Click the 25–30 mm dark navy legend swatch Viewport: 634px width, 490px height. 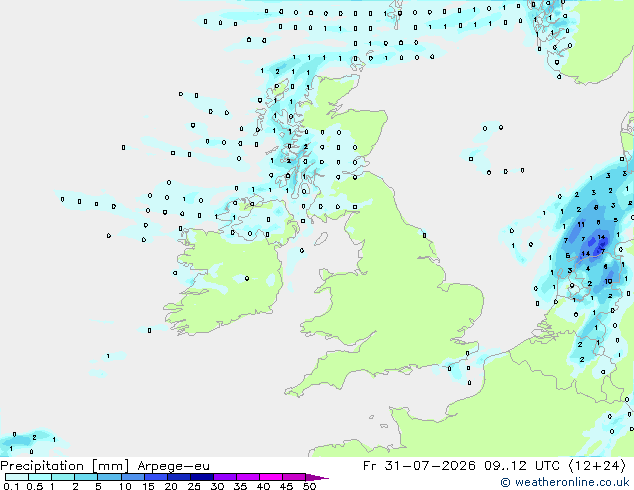(201, 477)
